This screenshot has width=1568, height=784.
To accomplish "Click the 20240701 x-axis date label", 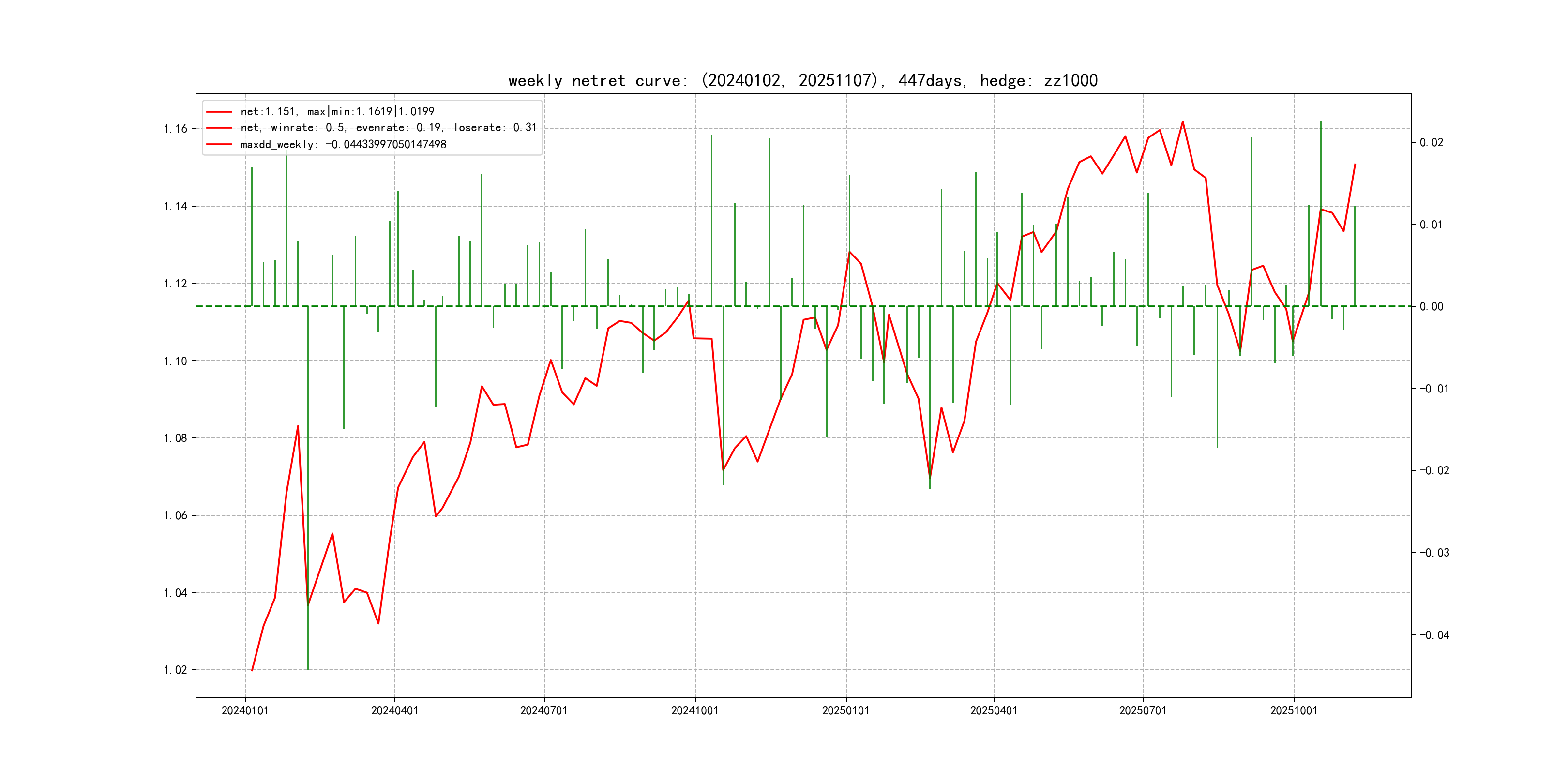I will tap(543, 711).
